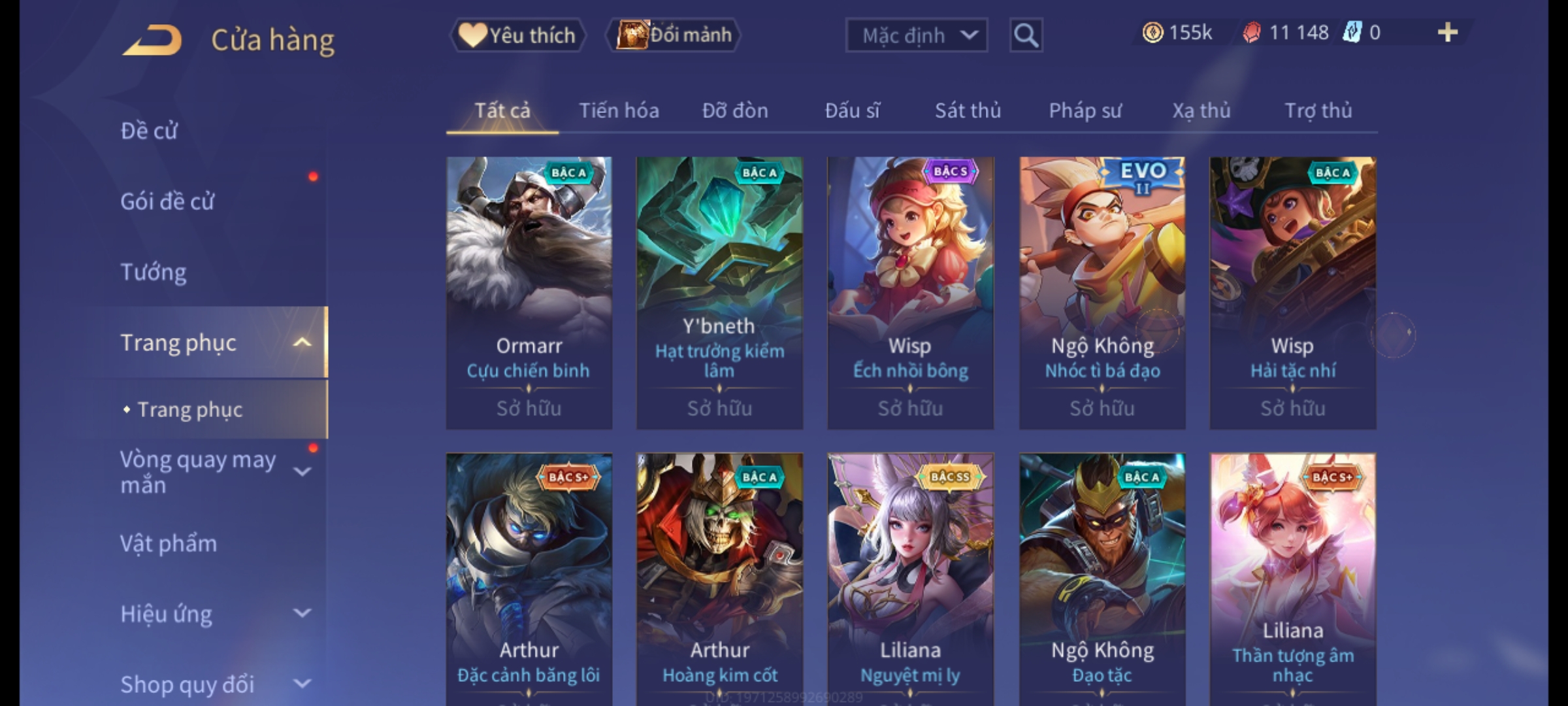Select Ormarr Cựu chiến binh skin card

529,293
